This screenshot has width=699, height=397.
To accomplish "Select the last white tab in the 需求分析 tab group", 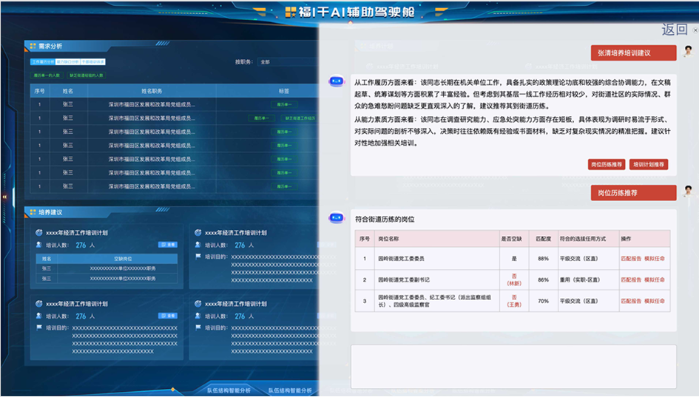I will pyautogui.click(x=93, y=62).
